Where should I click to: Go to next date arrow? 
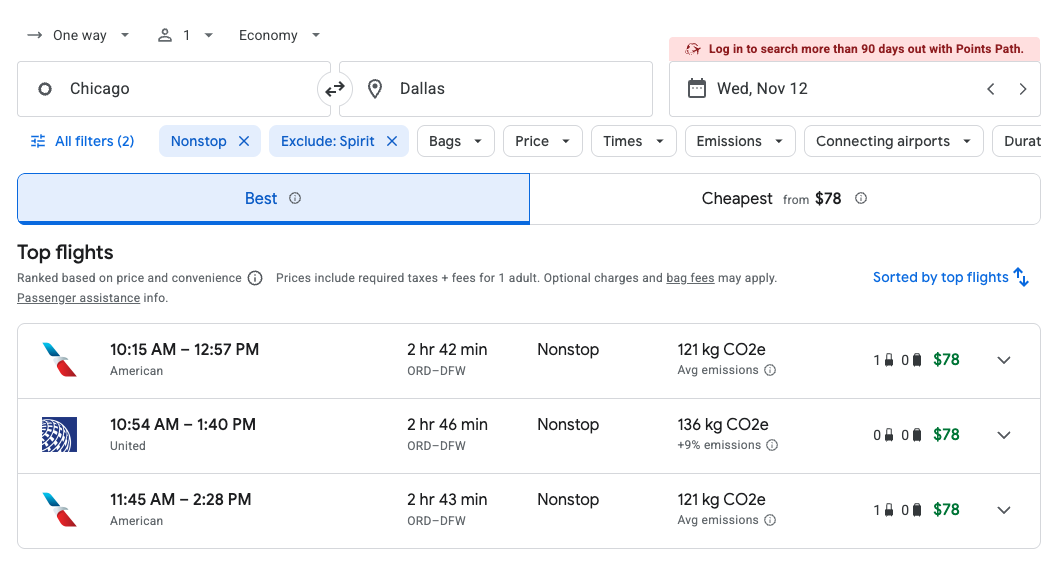click(x=1022, y=89)
